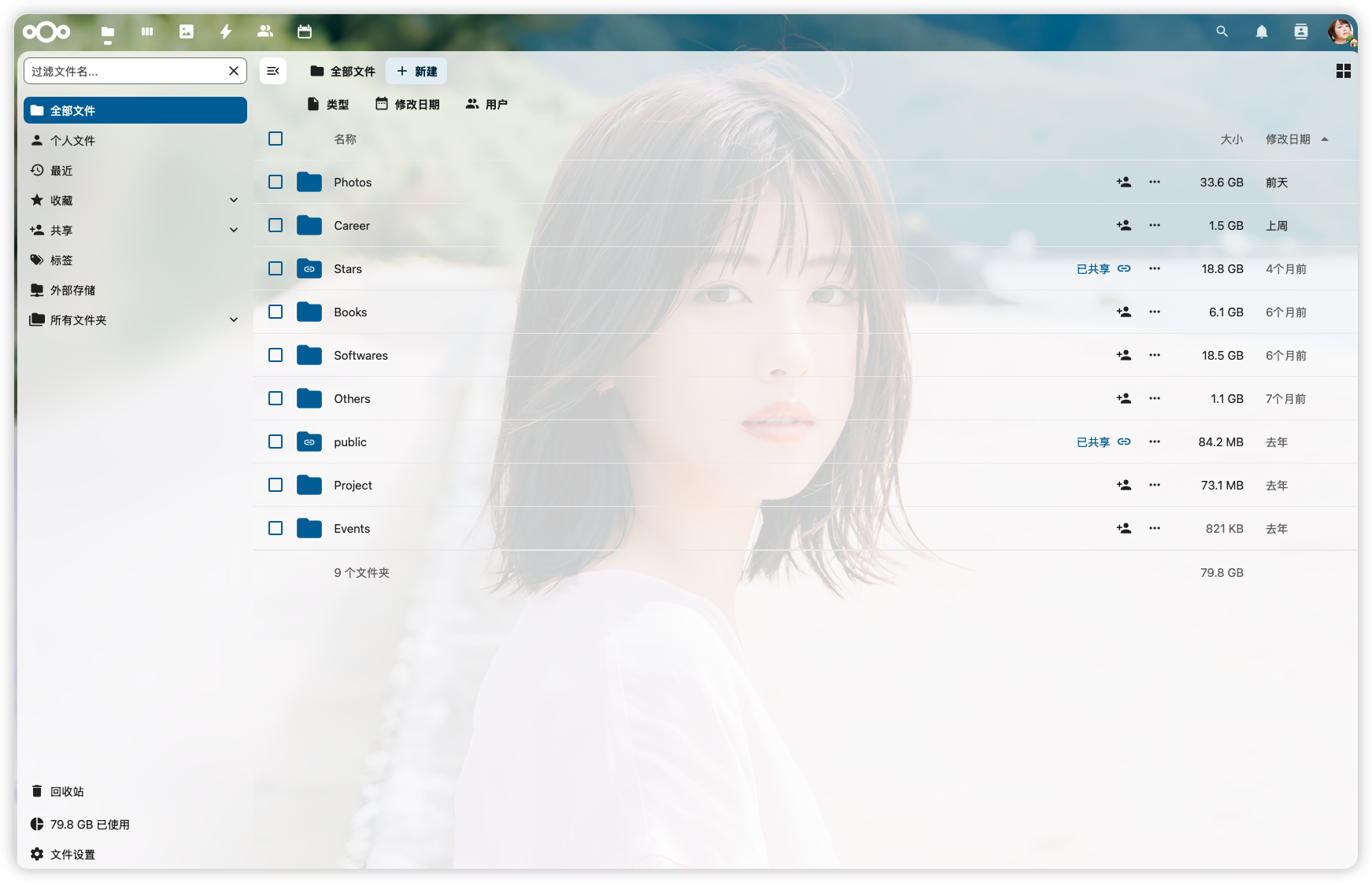Open the Activity lightning bolt icon
Image resolution: width=1372 pixels, height=883 pixels.
(x=226, y=31)
